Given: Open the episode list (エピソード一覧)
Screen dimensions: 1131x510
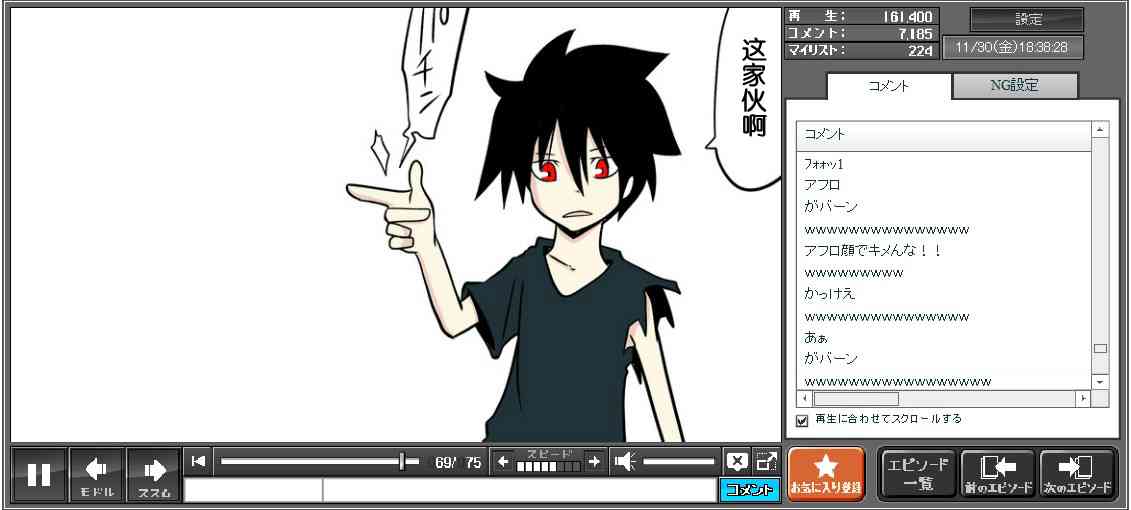Looking at the screenshot, I should coord(917,474).
